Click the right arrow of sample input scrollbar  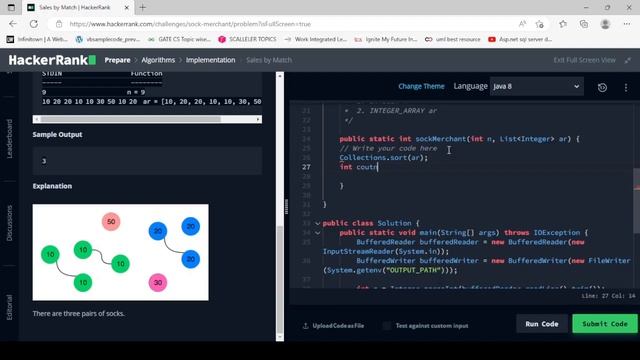(258, 119)
